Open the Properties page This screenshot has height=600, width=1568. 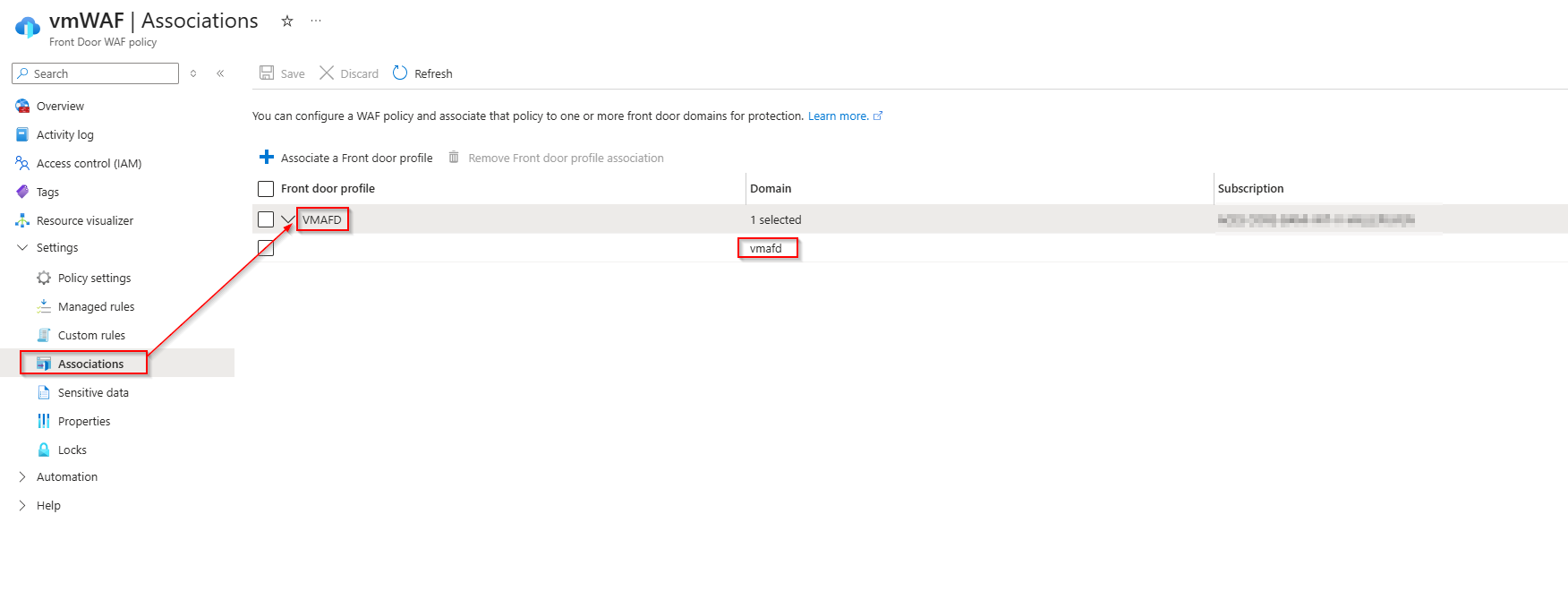click(x=84, y=421)
